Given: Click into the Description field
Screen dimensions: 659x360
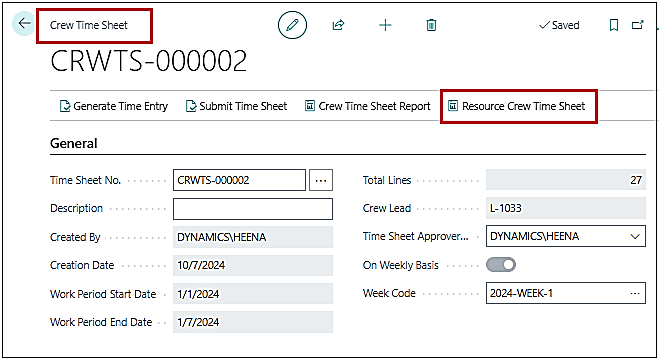Looking at the screenshot, I should (x=253, y=209).
